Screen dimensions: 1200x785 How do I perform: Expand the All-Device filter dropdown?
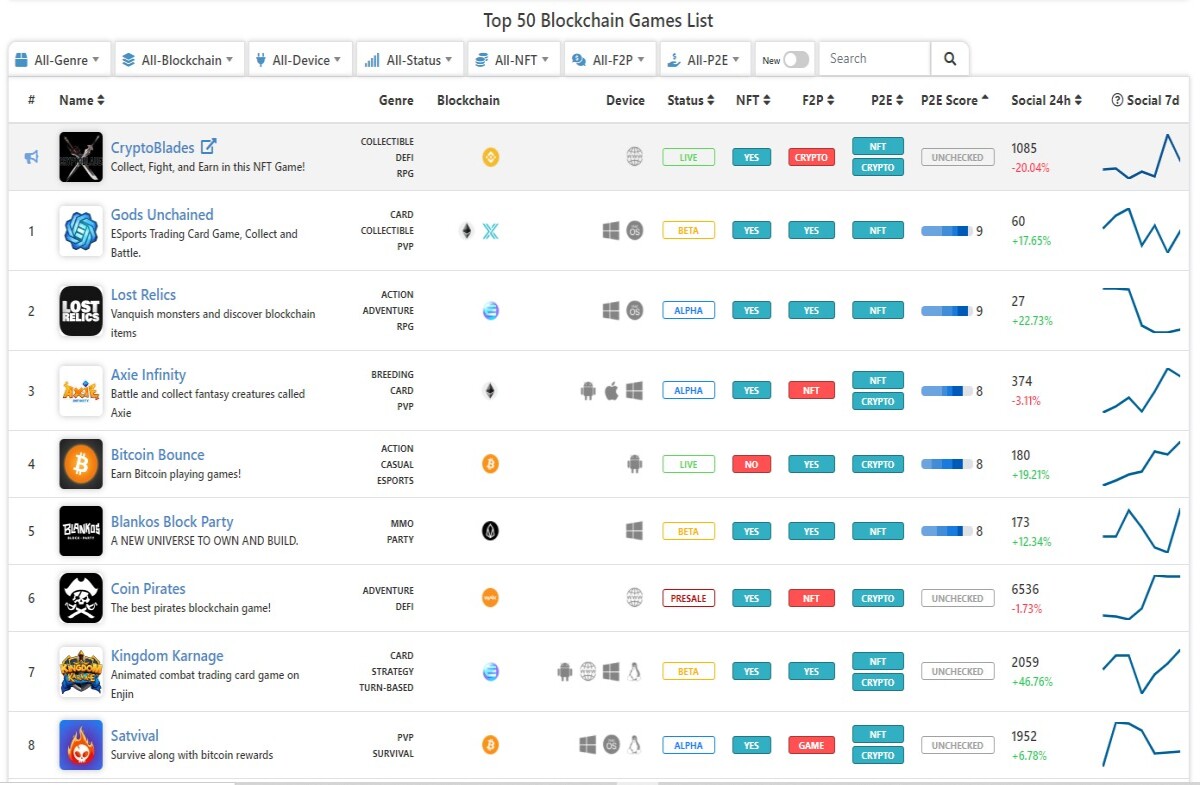pos(301,59)
